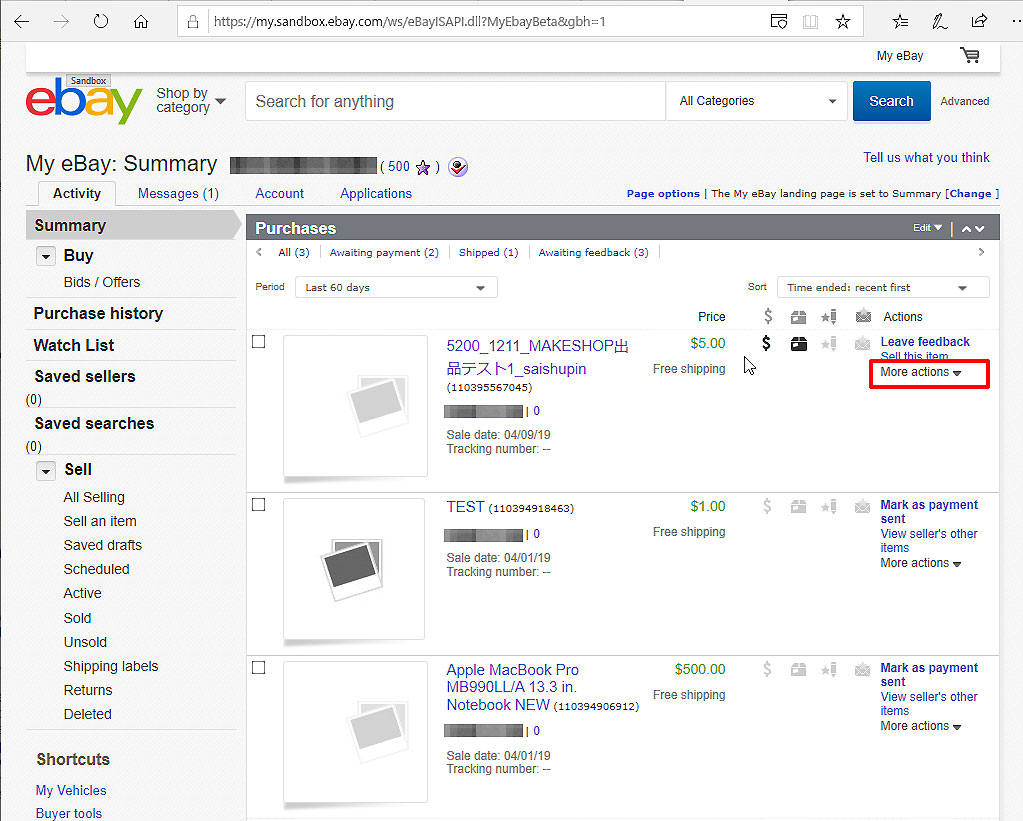Select the Apple MacBook Pro item checkbox
Screen dimensions: 1023x821
259,668
